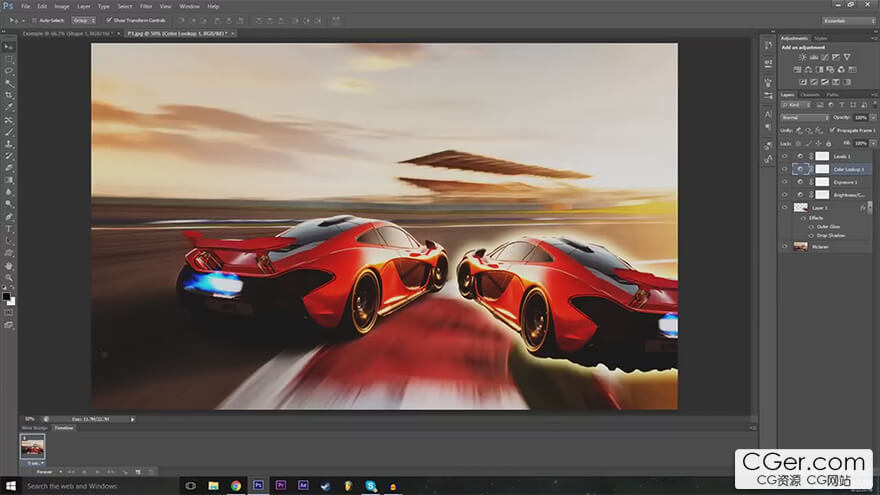Open Google Chrome from the taskbar
The width and height of the screenshot is (880, 495).
click(x=236, y=485)
